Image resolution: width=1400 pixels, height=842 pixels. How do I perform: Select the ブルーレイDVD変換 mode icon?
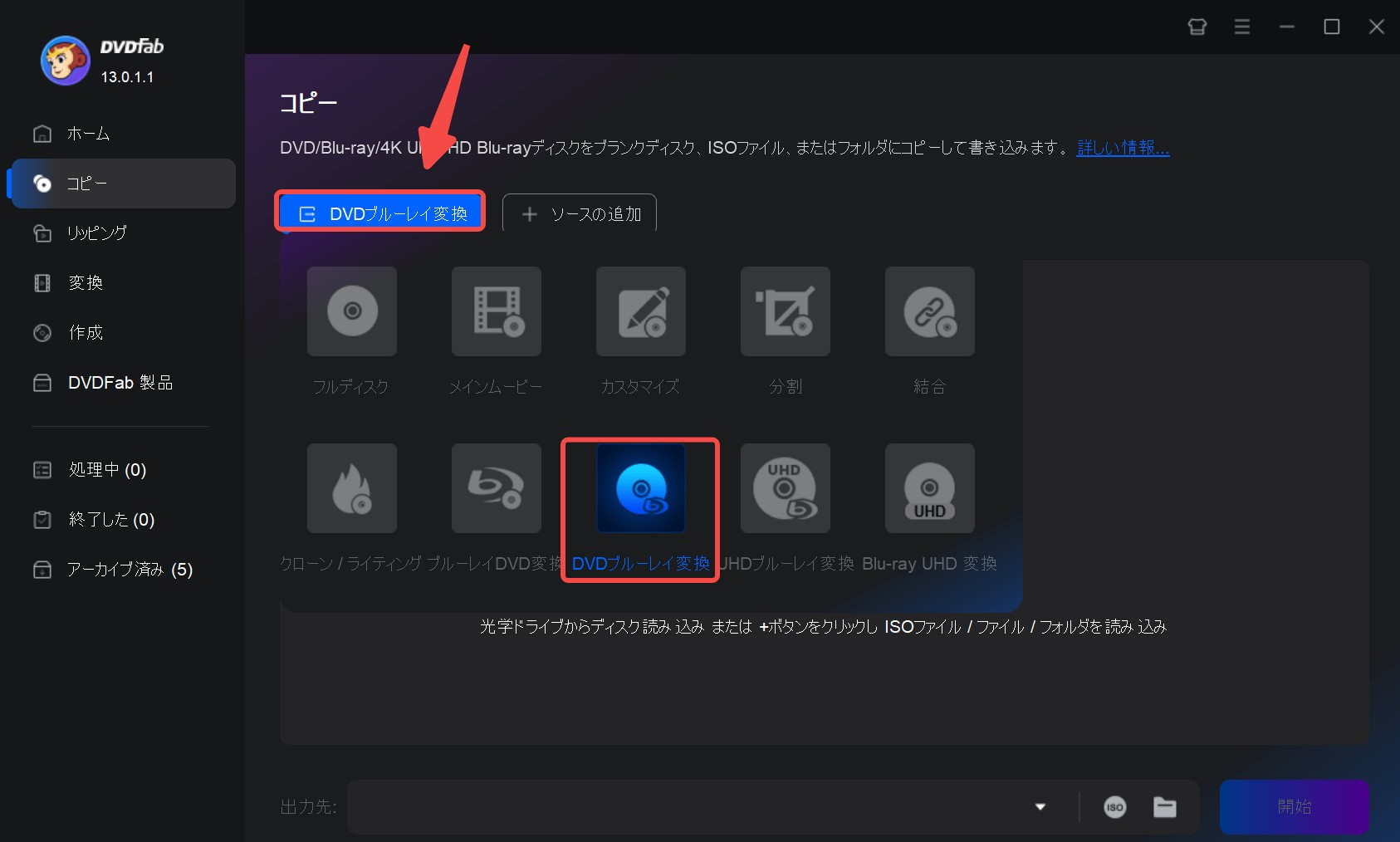click(x=497, y=488)
